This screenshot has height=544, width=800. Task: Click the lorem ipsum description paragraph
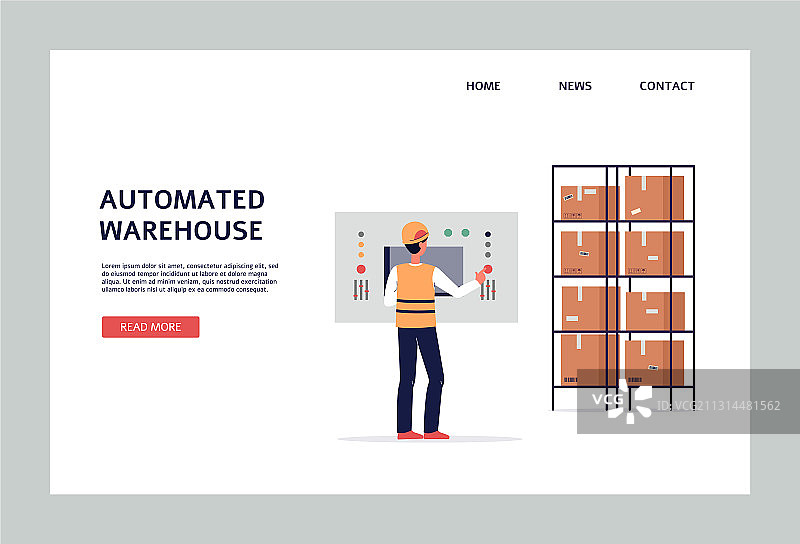[189, 277]
